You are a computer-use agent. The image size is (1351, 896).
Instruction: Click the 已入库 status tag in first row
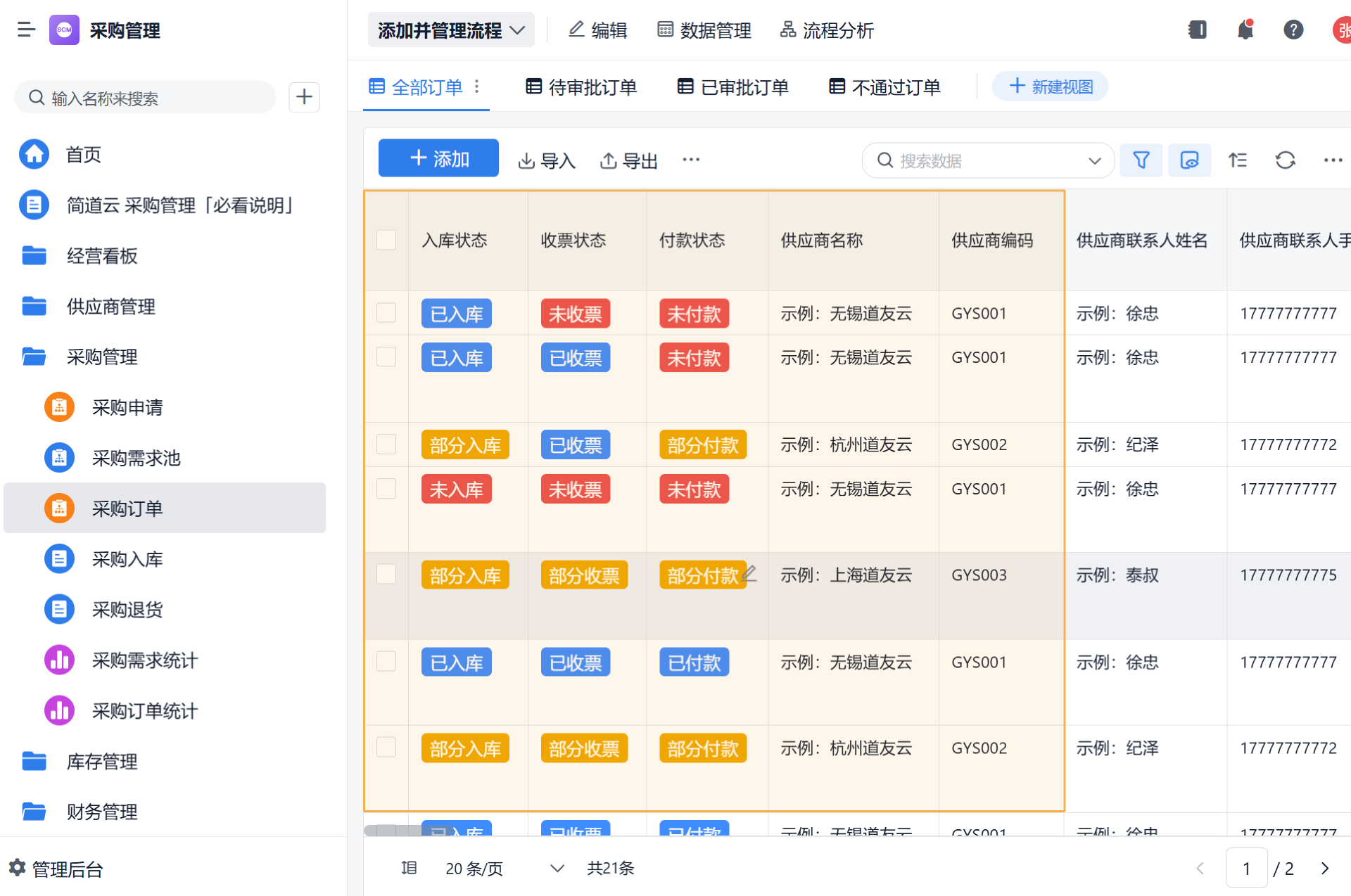pyautogui.click(x=456, y=314)
